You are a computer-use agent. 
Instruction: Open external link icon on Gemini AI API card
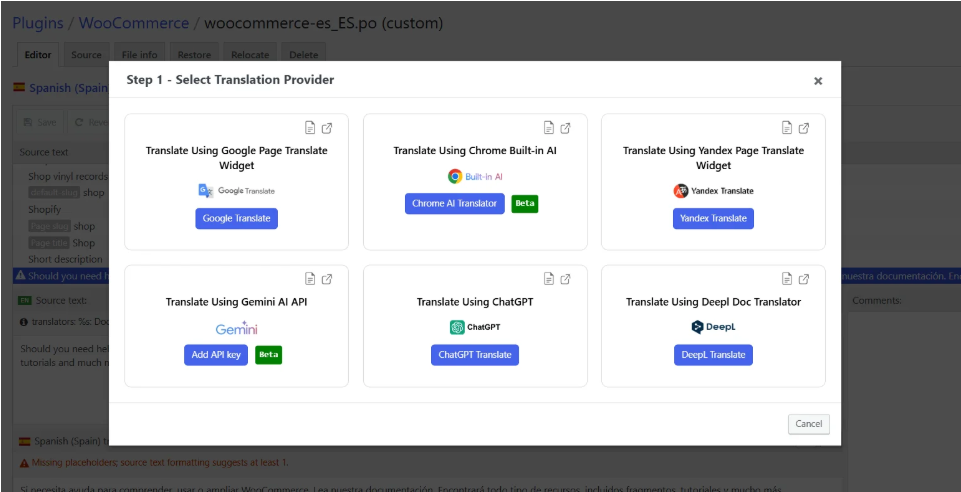click(327, 279)
